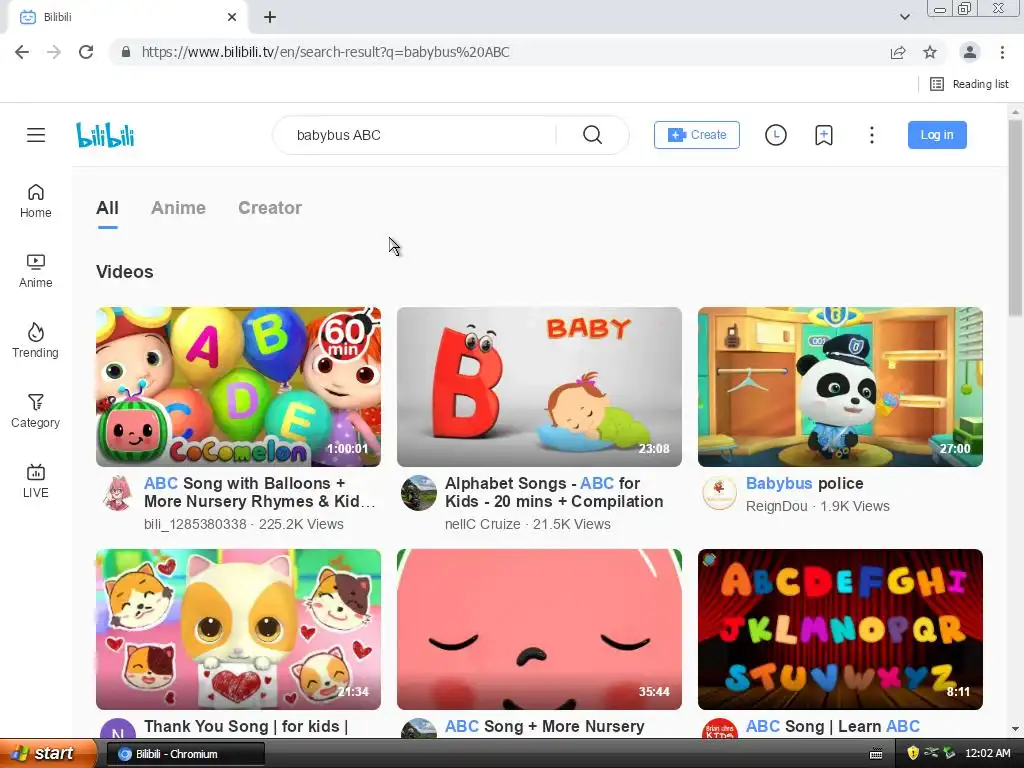The width and height of the screenshot is (1024, 768).
Task: Open 'ABC Song + More Nursery' title
Action: [545, 726]
